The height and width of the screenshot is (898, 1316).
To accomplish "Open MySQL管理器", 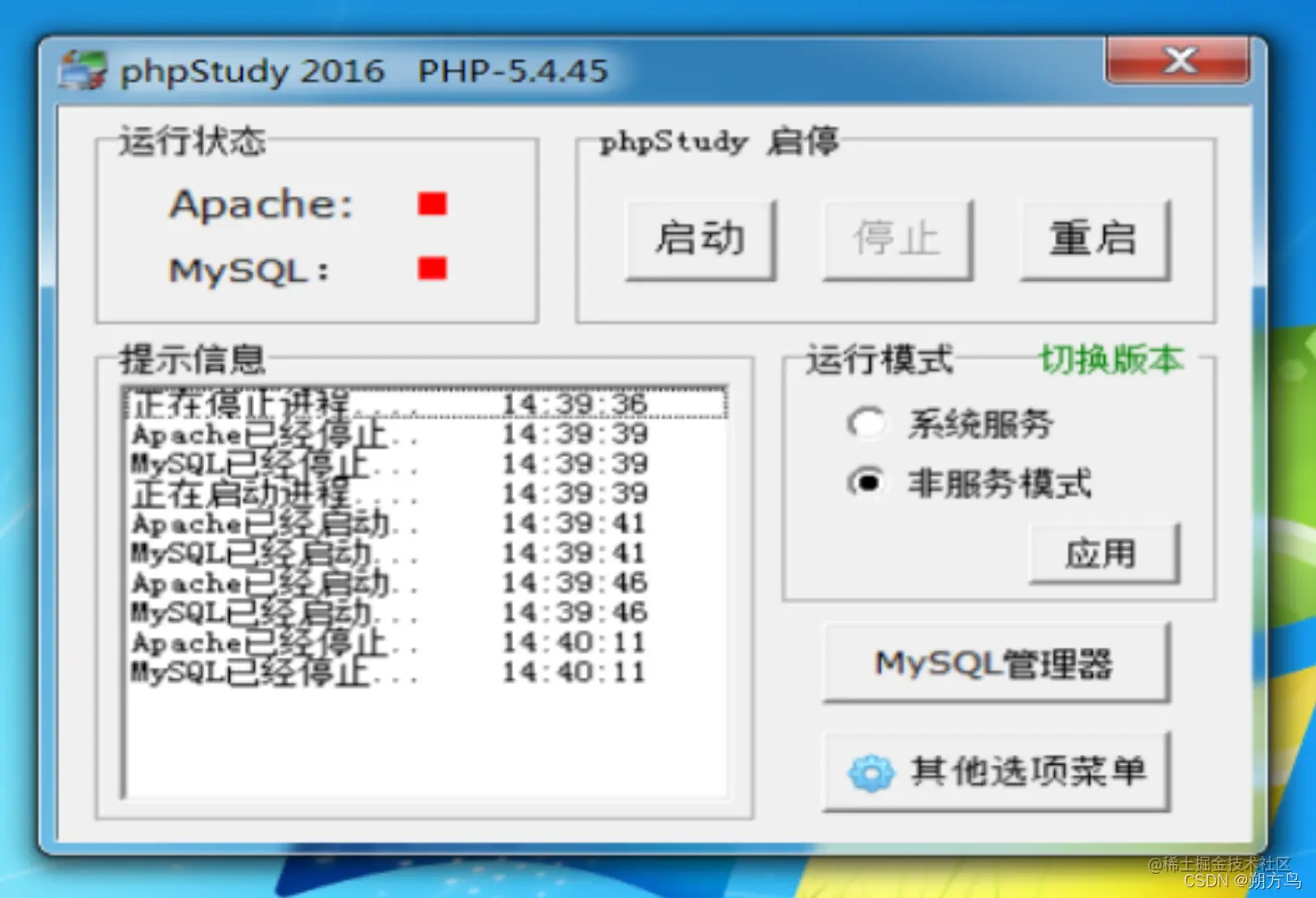I will [996, 663].
